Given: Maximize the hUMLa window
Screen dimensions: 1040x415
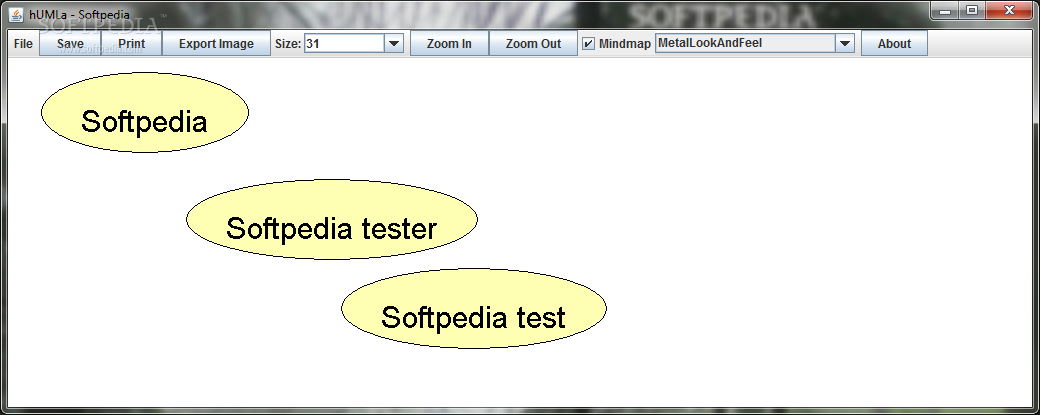Looking at the screenshot, I should (x=972, y=10).
